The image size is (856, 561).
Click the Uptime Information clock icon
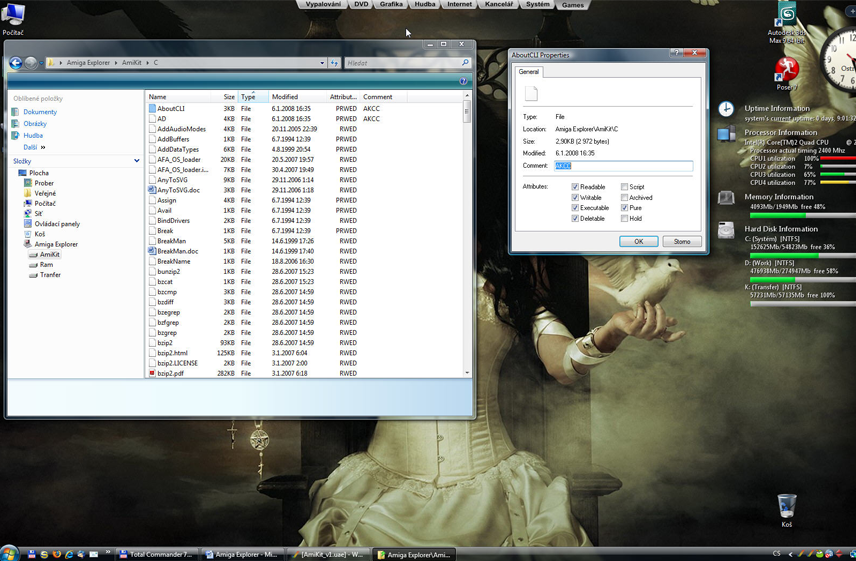726,109
